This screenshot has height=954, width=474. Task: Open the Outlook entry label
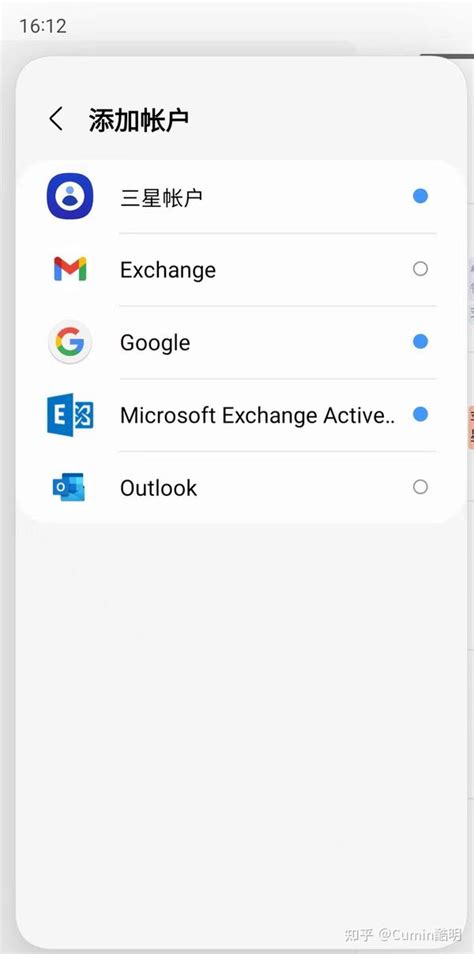pos(159,488)
